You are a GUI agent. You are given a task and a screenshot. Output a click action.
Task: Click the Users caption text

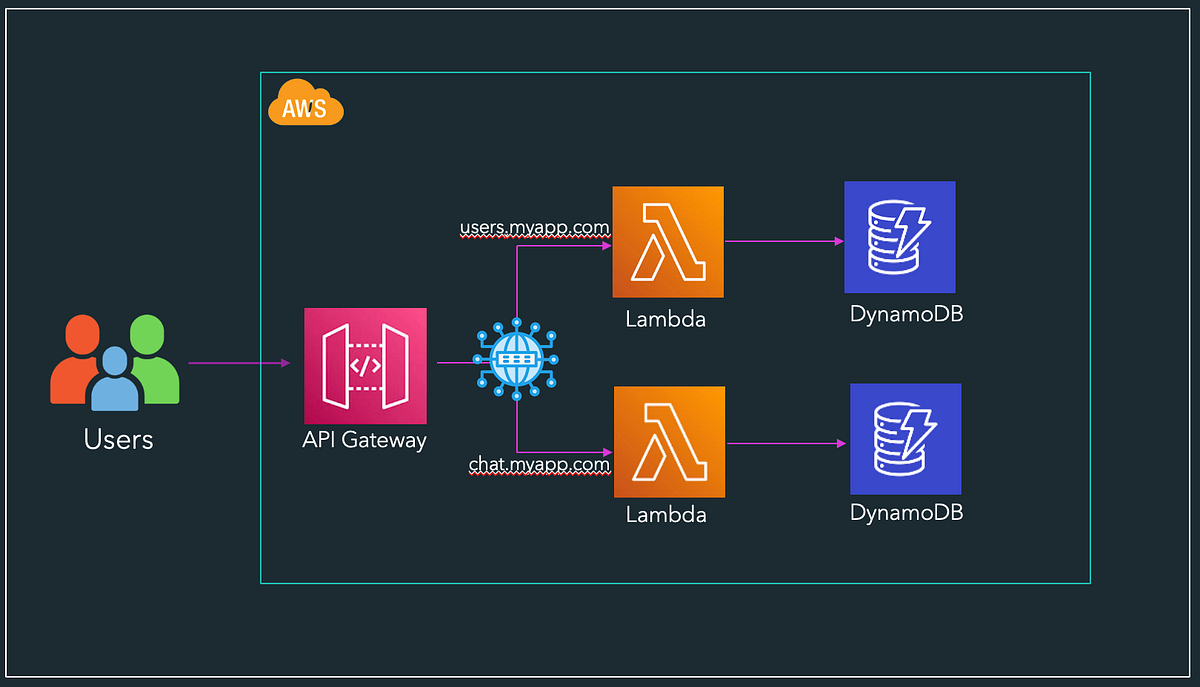click(x=117, y=439)
